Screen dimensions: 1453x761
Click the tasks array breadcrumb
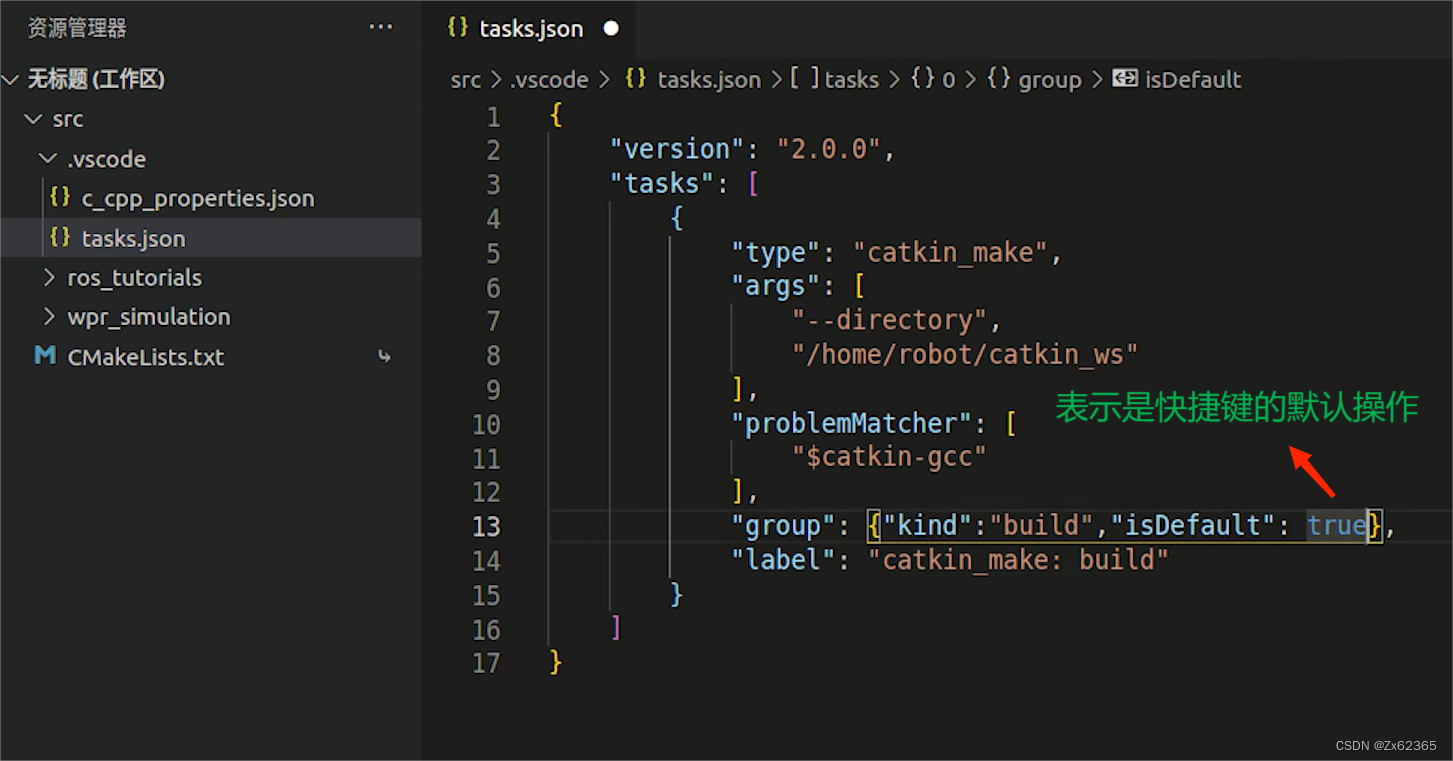(x=851, y=80)
